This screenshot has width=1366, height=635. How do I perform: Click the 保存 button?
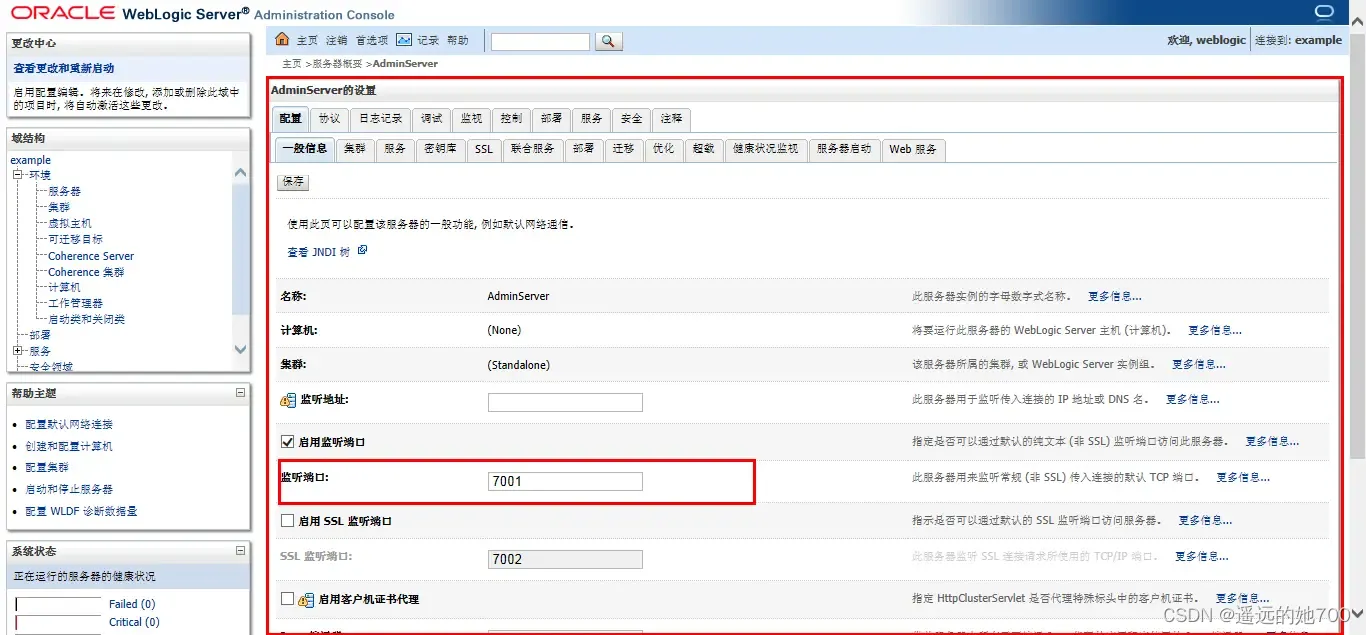point(293,182)
